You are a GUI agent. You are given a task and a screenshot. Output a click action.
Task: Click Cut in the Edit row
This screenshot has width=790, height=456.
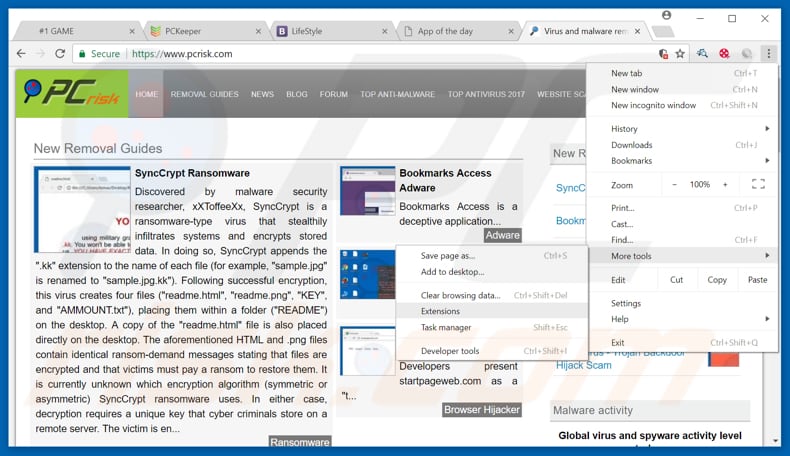tap(677, 280)
